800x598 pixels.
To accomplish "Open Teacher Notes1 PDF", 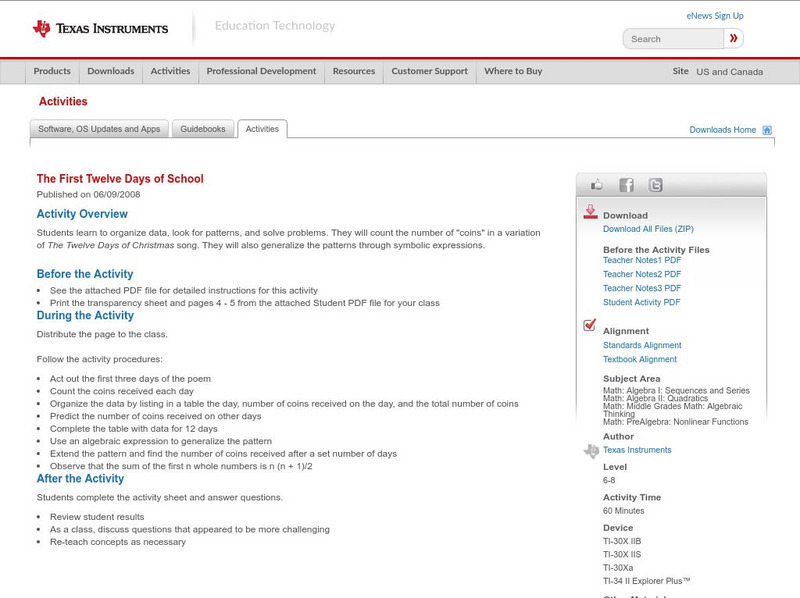I will coord(642,260).
